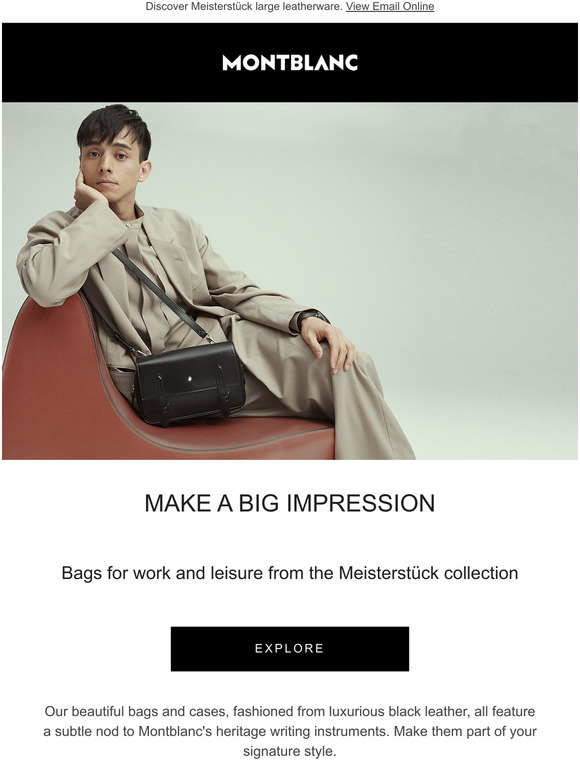Click the black EXPLORE button
The image size is (580, 774).
(290, 649)
